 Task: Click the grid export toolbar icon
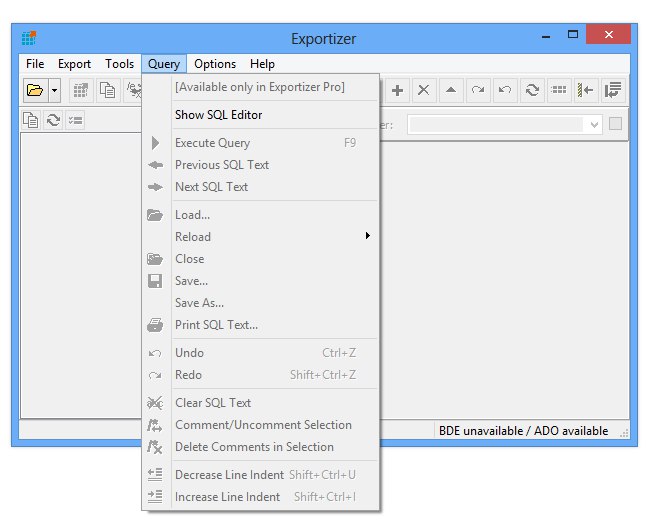(x=81, y=90)
